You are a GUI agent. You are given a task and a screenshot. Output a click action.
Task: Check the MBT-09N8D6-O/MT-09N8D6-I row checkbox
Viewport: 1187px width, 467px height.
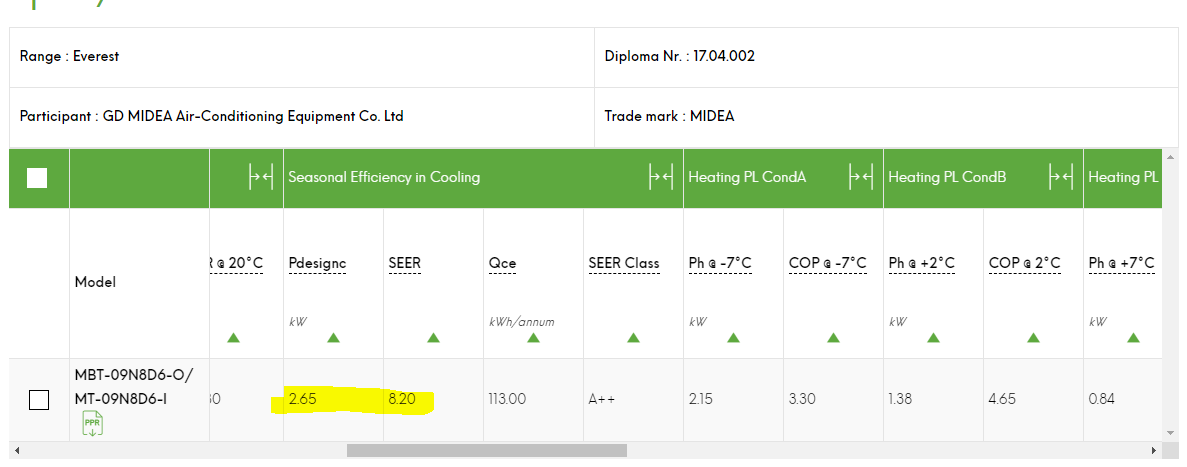(39, 400)
